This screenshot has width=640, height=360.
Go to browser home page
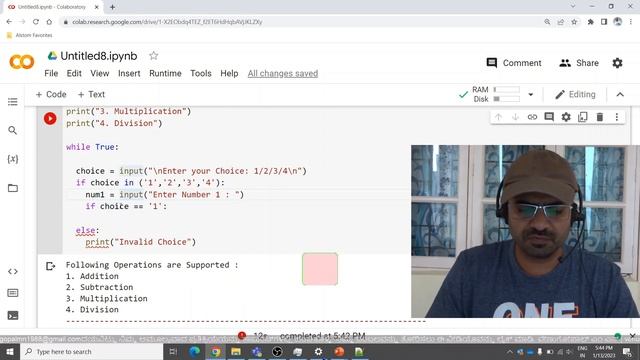[x=49, y=22]
